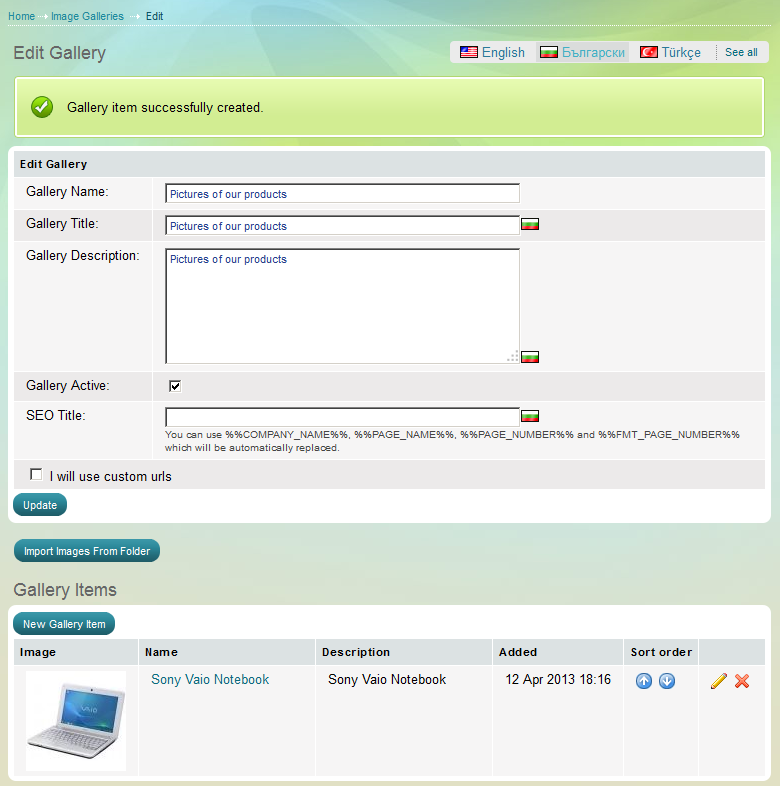Expand language list with See all

coord(741,52)
